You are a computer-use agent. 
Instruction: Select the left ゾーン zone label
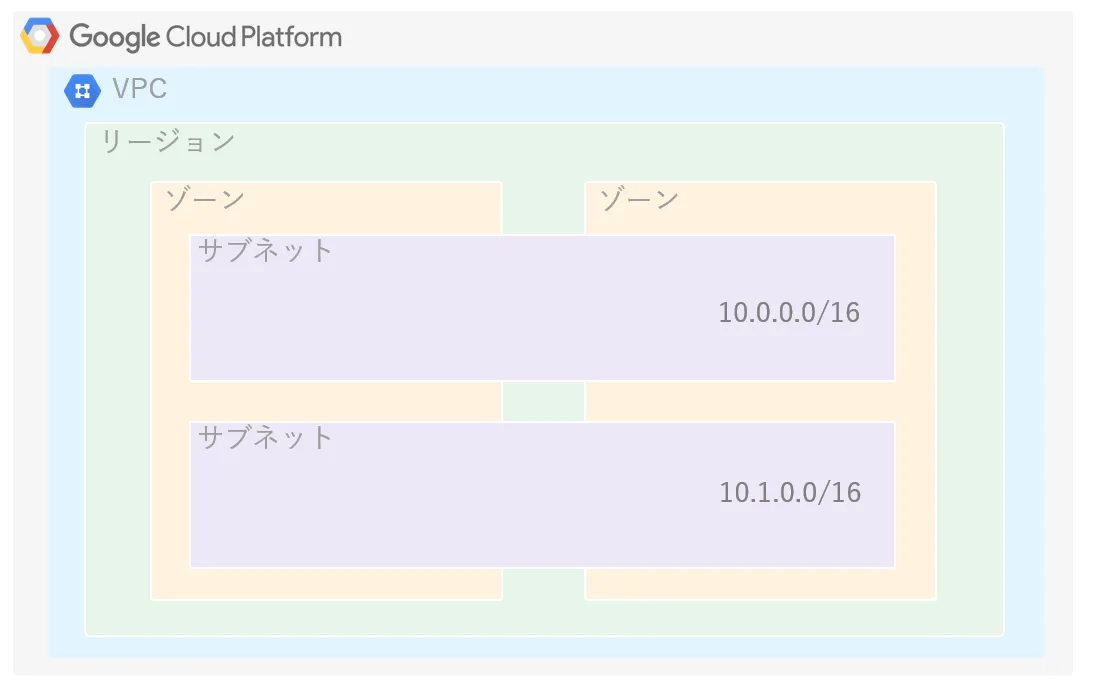tap(205, 199)
